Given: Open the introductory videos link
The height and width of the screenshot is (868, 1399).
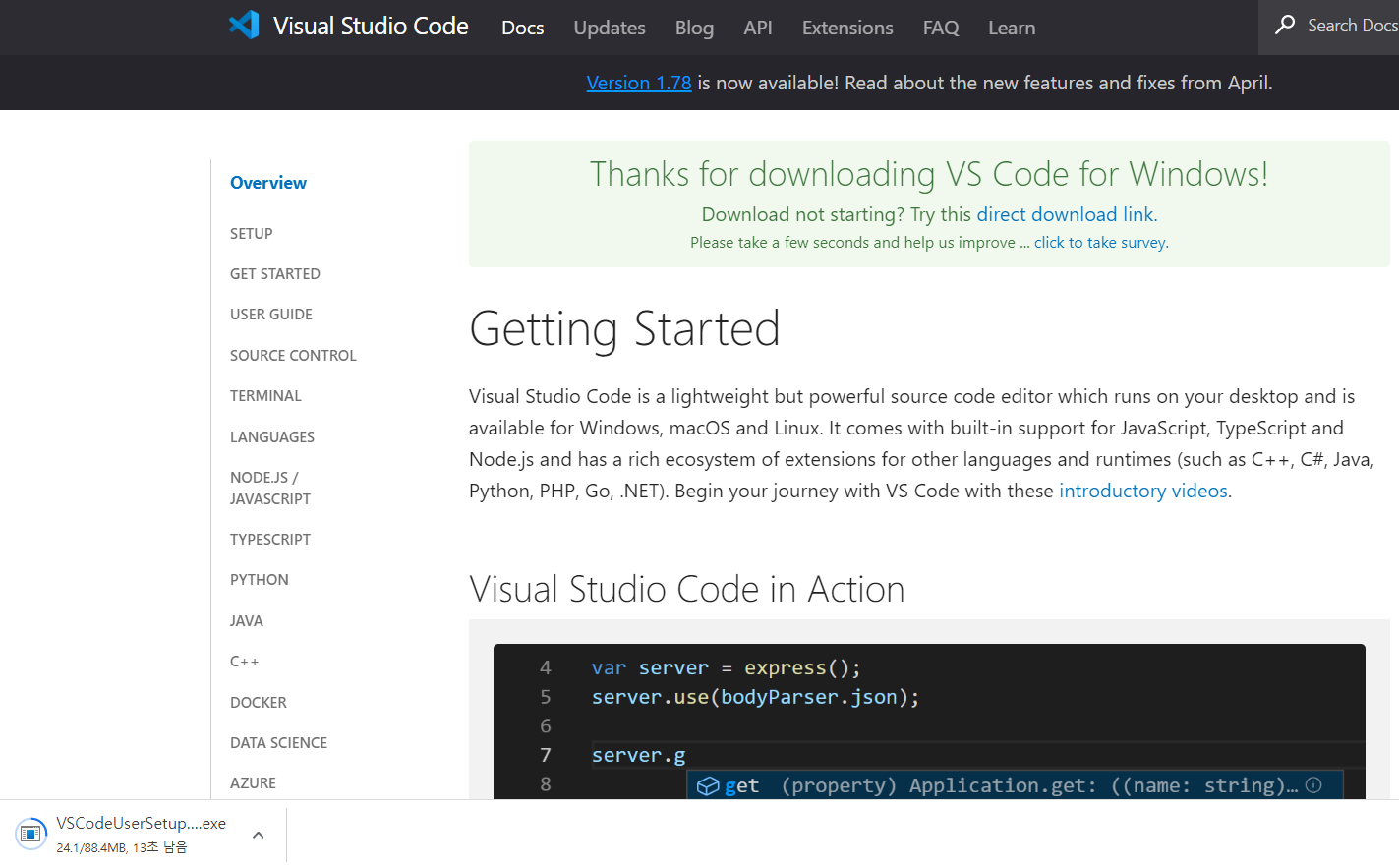Looking at the screenshot, I should (x=1143, y=491).
